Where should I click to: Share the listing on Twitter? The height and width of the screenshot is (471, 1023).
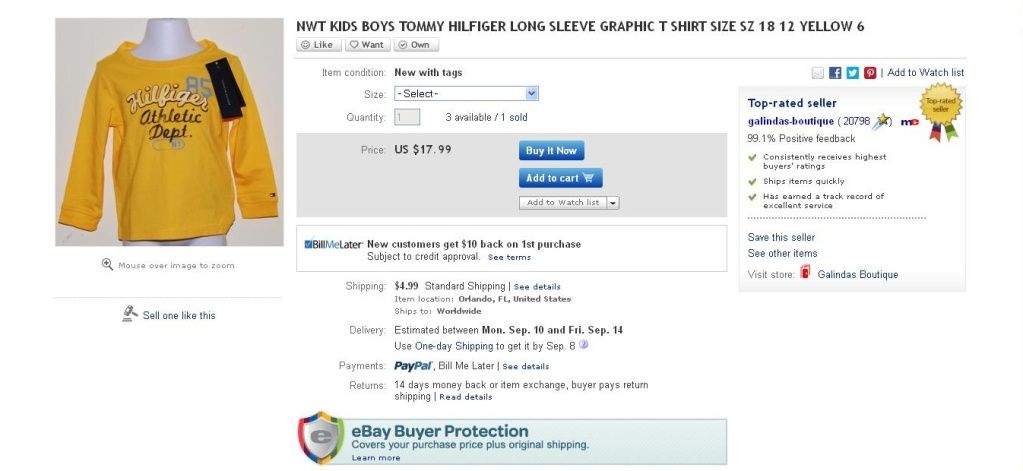[852, 73]
